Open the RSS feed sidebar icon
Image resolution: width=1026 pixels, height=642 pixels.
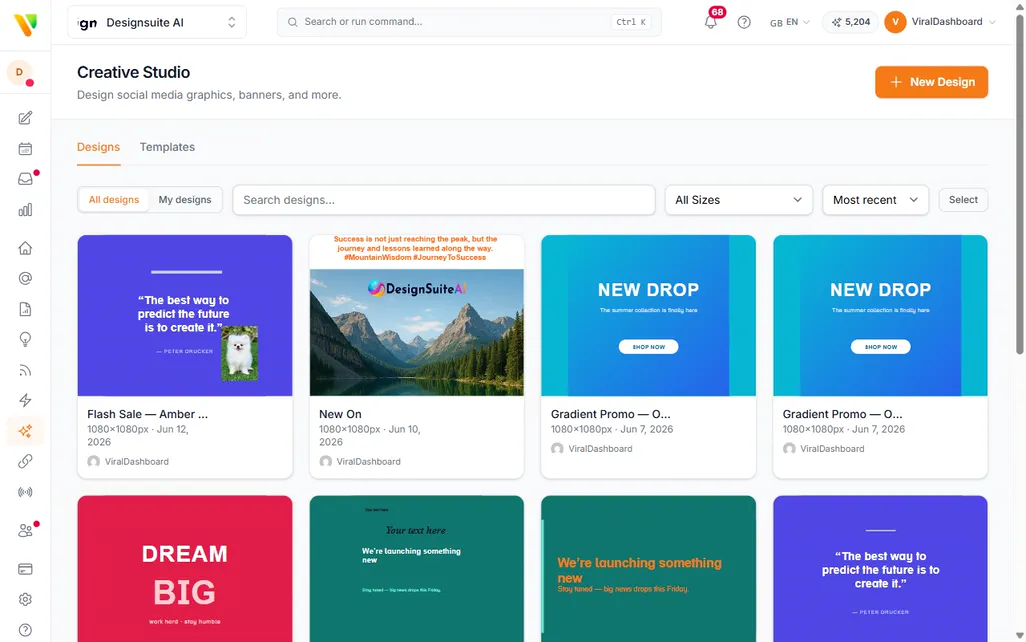[x=25, y=370]
